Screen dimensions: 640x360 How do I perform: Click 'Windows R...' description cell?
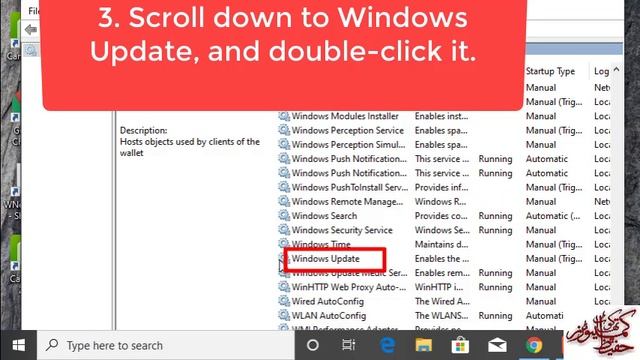tap(440, 202)
